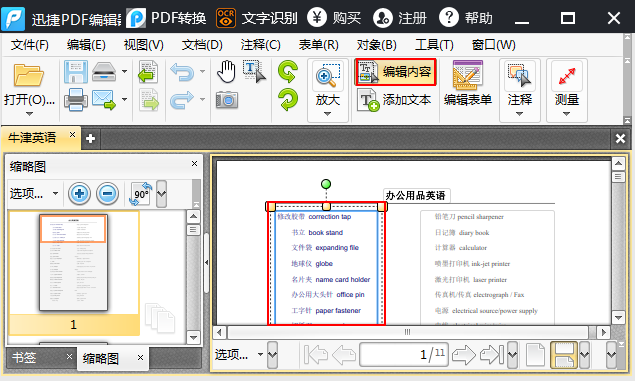This screenshot has width=635, height=381.
Task: Select the single page layout icon
Action: click(535, 355)
